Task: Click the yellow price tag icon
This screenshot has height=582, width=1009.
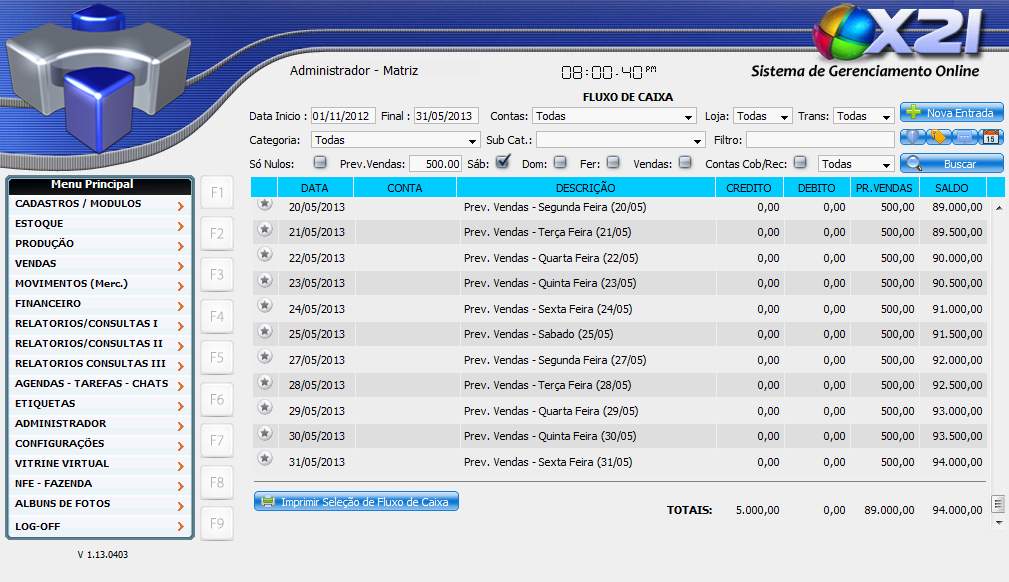Action: coord(939,138)
